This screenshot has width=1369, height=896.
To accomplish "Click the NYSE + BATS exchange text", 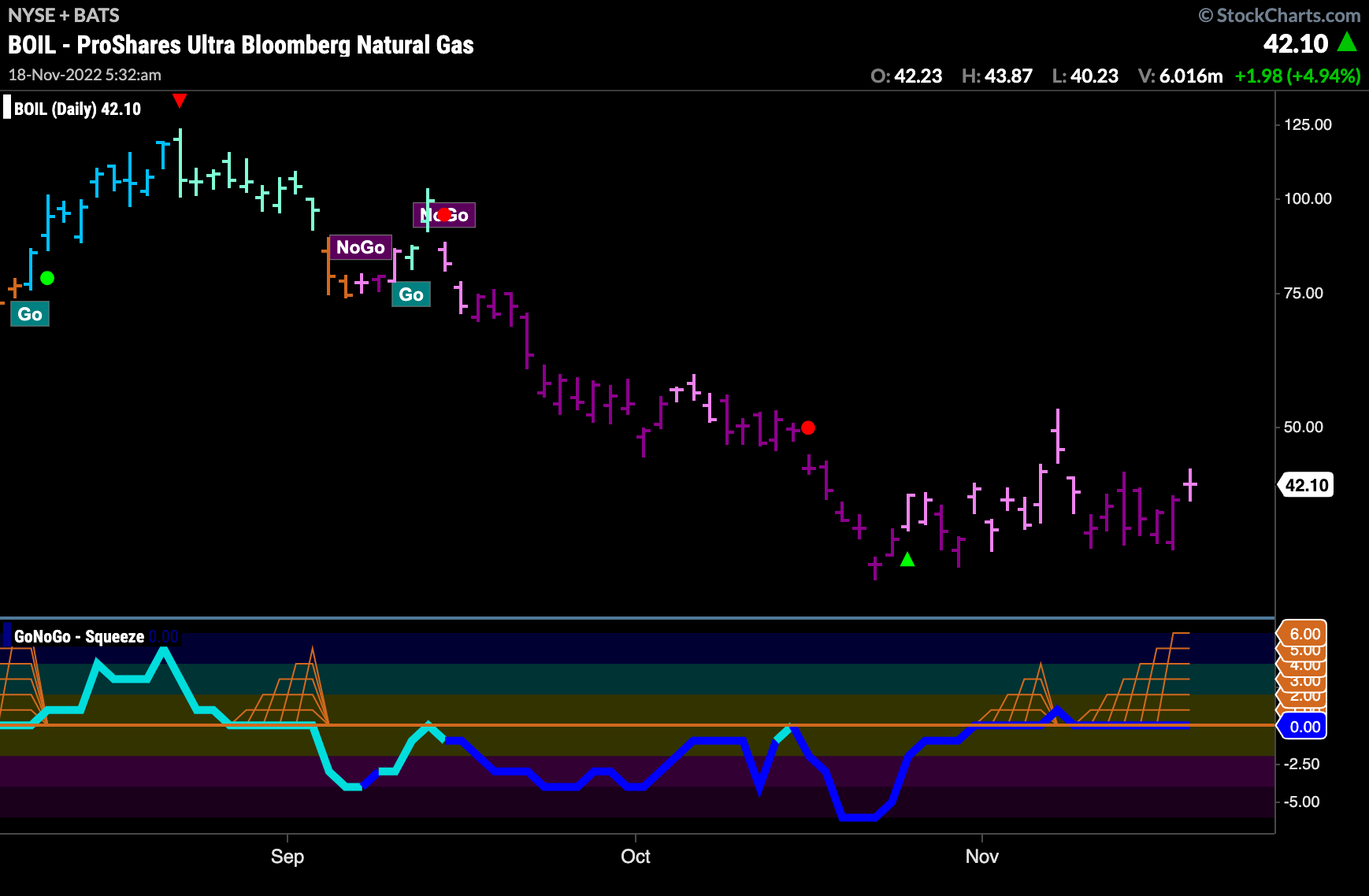I will [x=64, y=15].
